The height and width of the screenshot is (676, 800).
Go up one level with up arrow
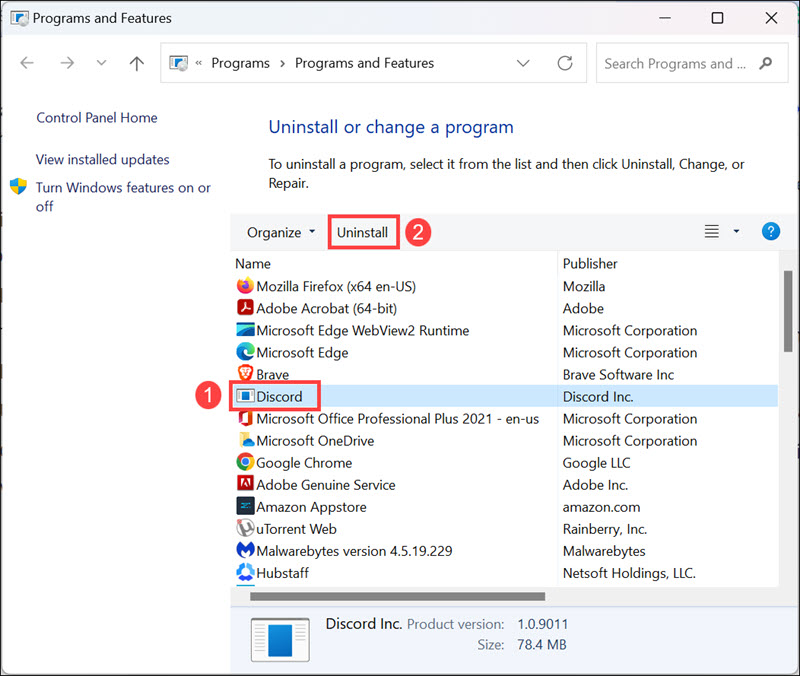coord(137,63)
